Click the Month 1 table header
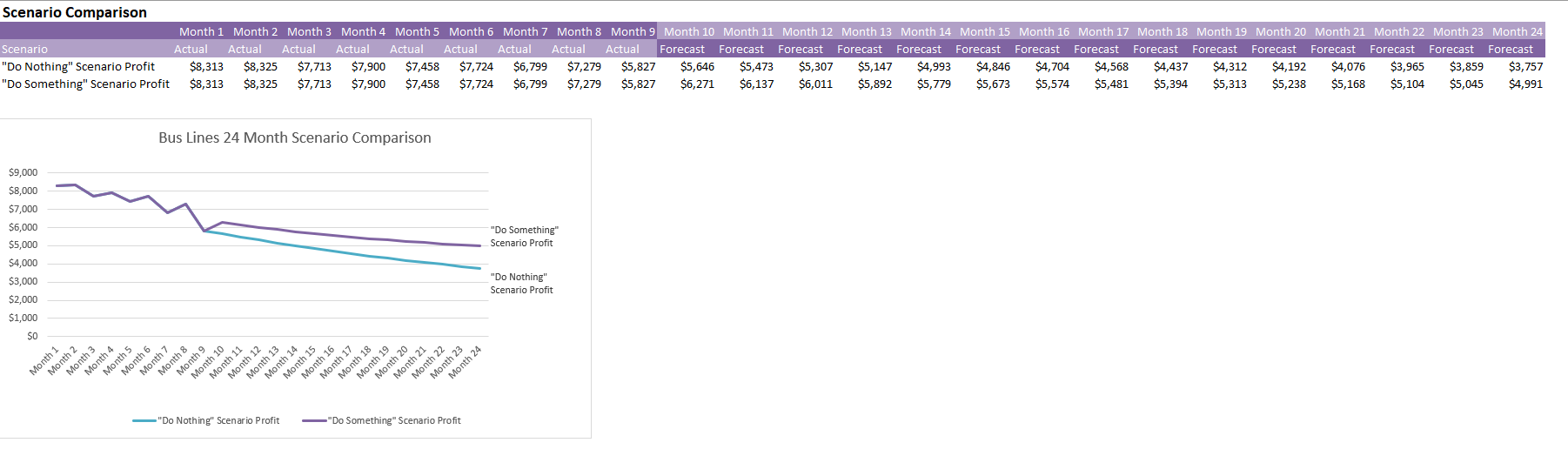The width and height of the screenshot is (1568, 456). pyautogui.click(x=202, y=32)
